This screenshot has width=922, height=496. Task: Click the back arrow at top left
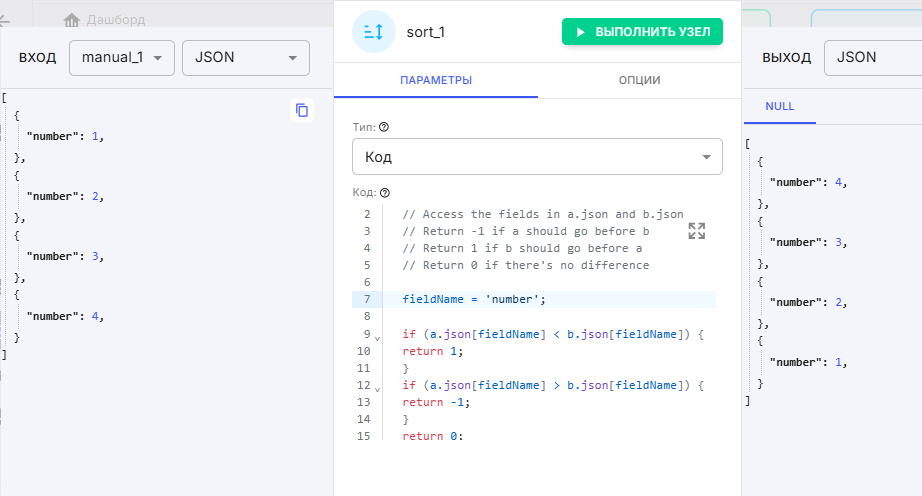(5, 19)
